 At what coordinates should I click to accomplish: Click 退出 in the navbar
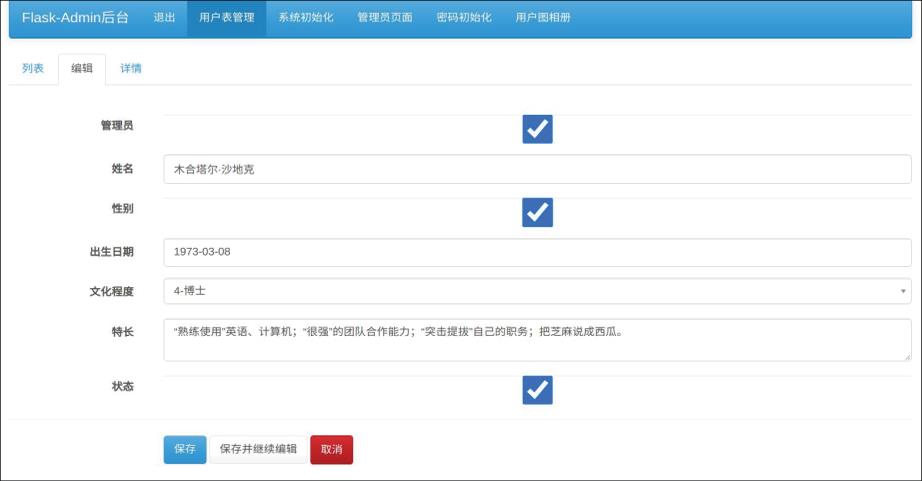(x=164, y=18)
